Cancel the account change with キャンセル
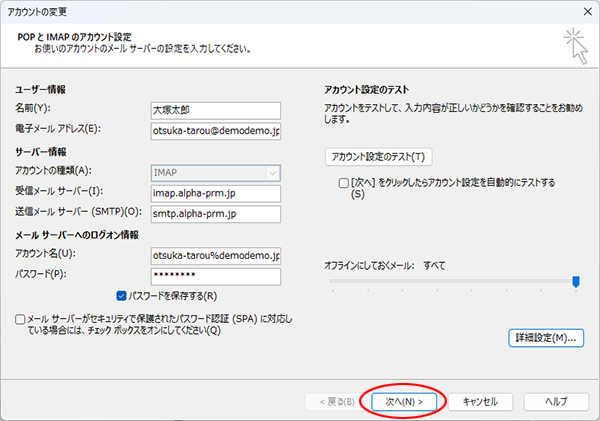 480,400
